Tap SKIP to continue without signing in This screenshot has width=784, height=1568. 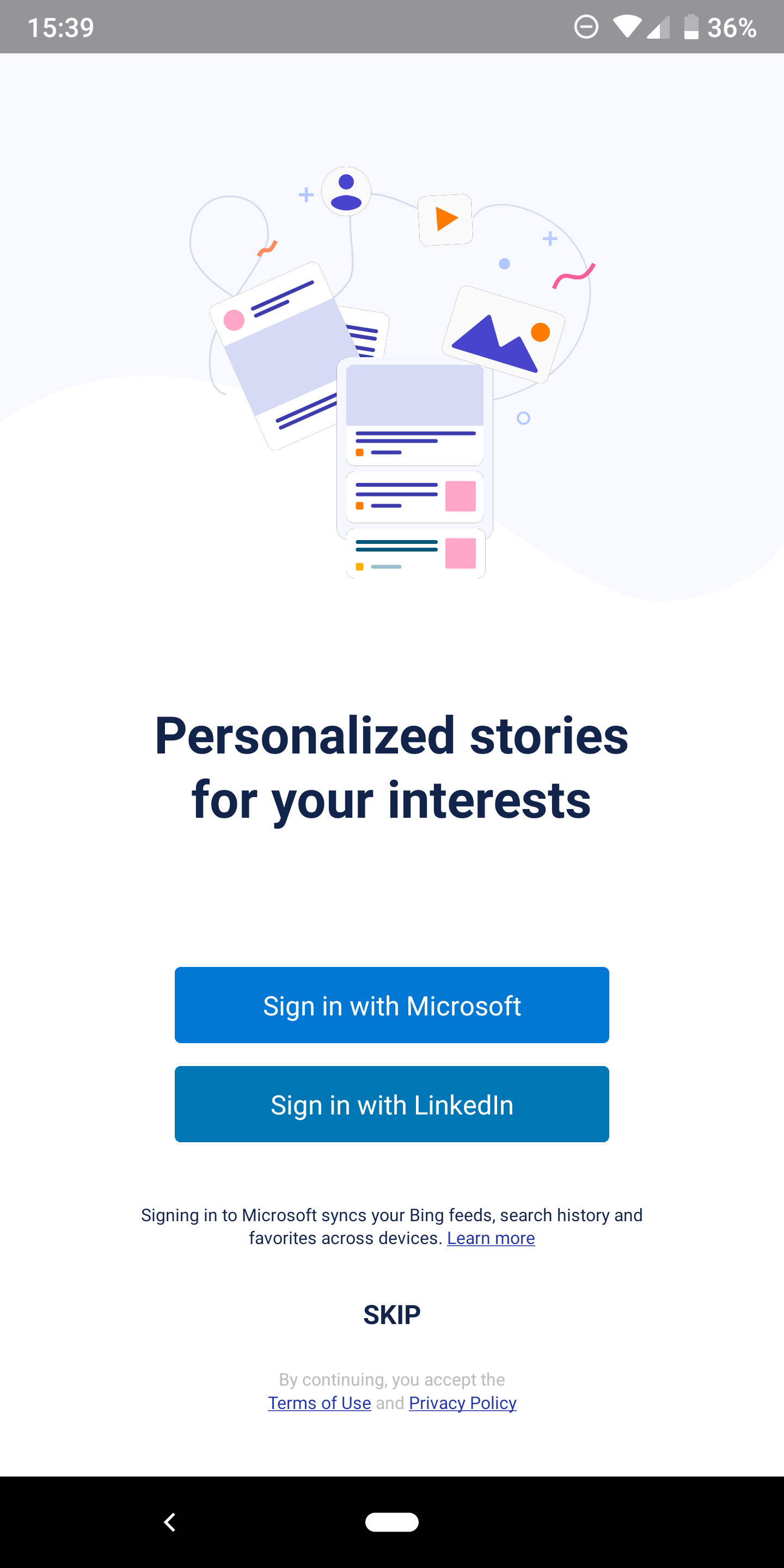click(x=392, y=1314)
